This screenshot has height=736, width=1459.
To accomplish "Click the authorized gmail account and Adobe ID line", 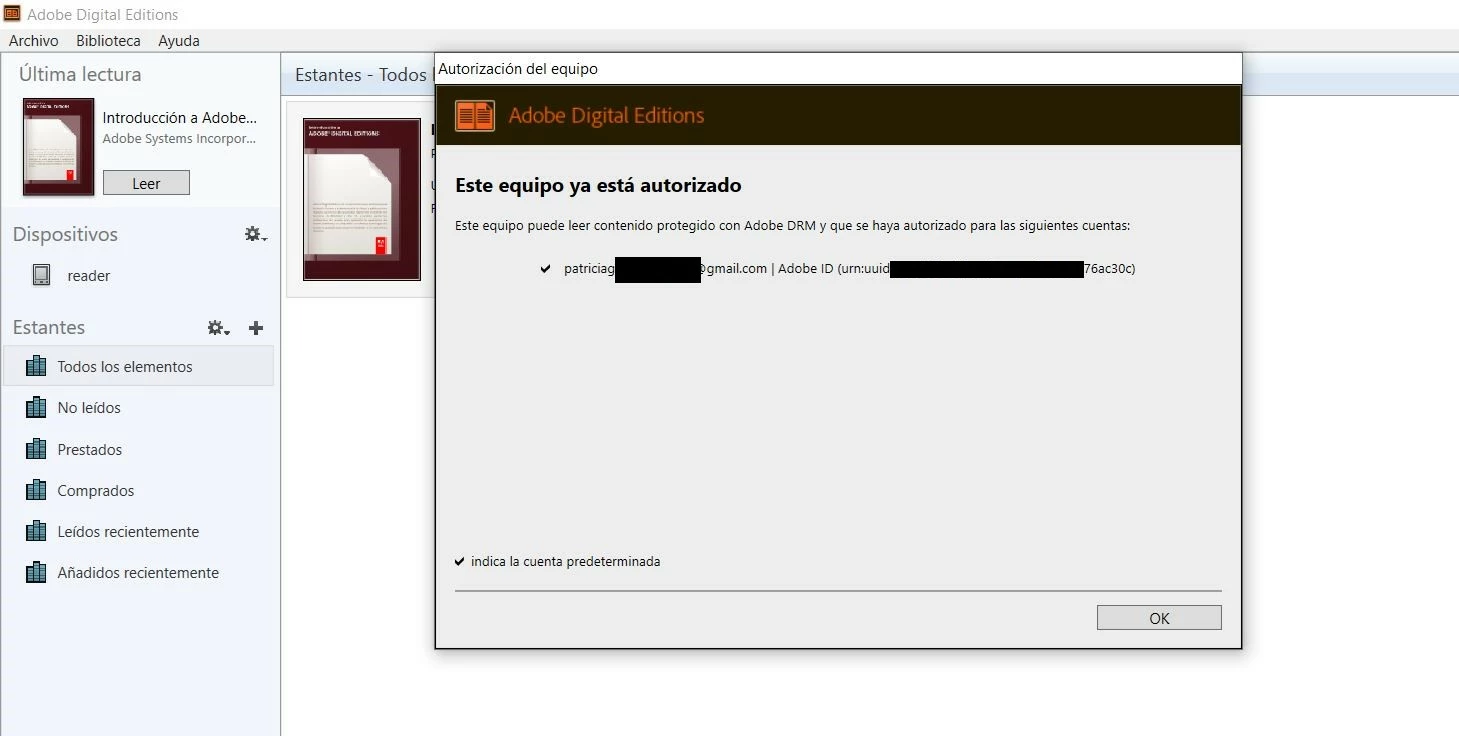I will 849,268.
